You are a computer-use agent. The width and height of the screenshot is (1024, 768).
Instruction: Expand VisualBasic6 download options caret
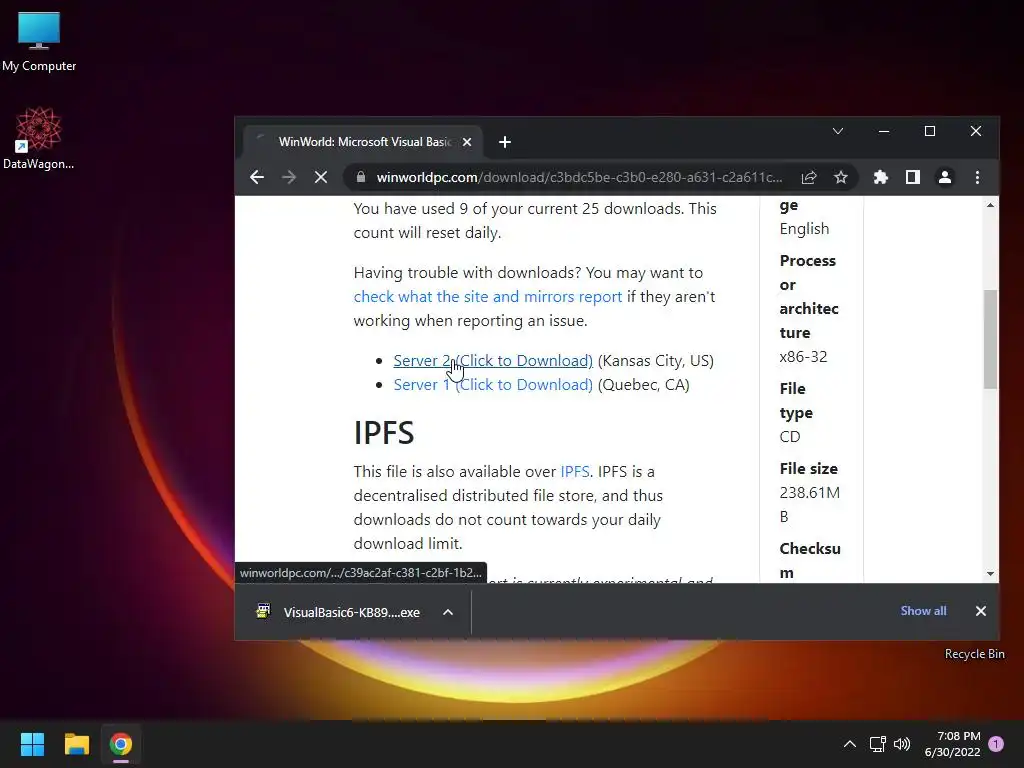point(448,612)
